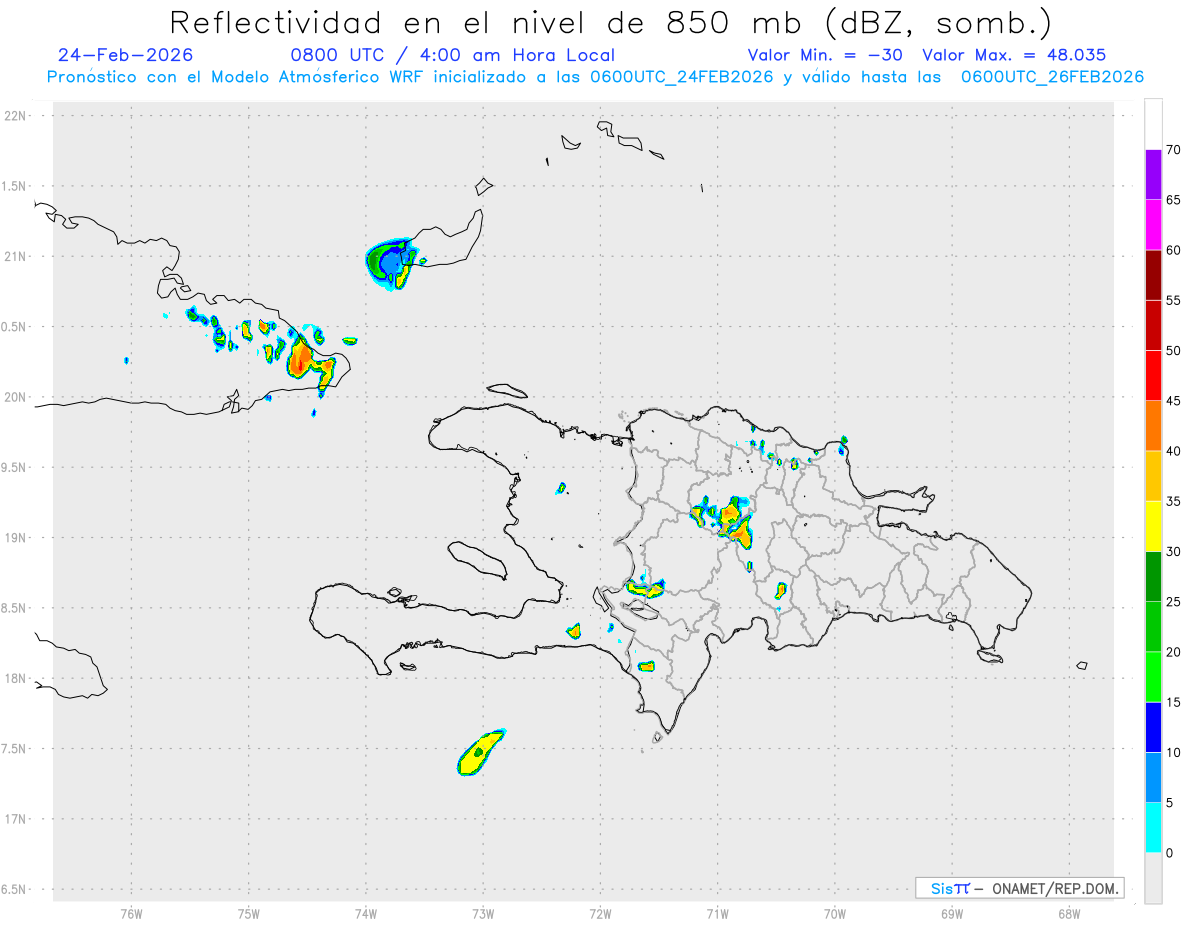Click the magenta 60–65 dBZ color band
Viewport: 1200px width, 927px height.
[x=1153, y=225]
